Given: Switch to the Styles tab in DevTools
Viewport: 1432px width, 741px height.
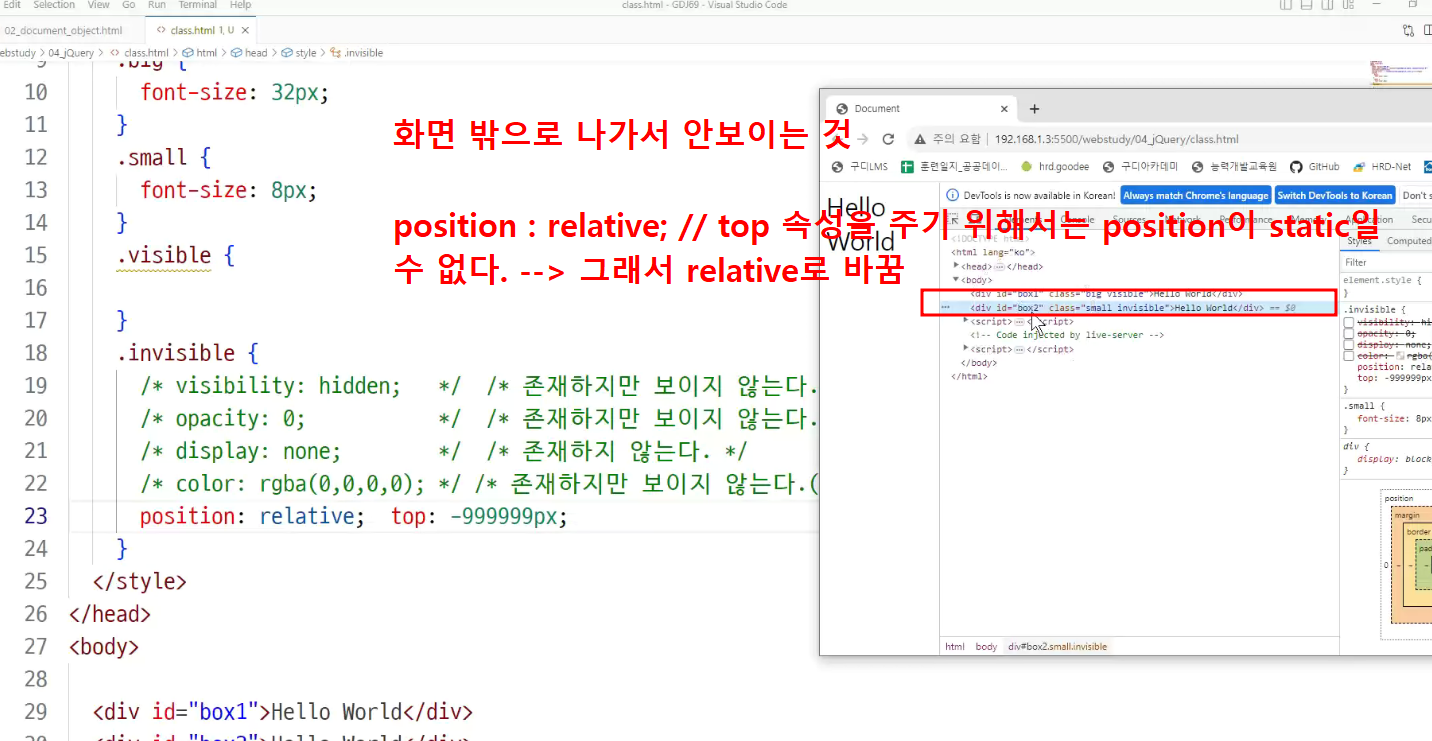Looking at the screenshot, I should [1359, 241].
